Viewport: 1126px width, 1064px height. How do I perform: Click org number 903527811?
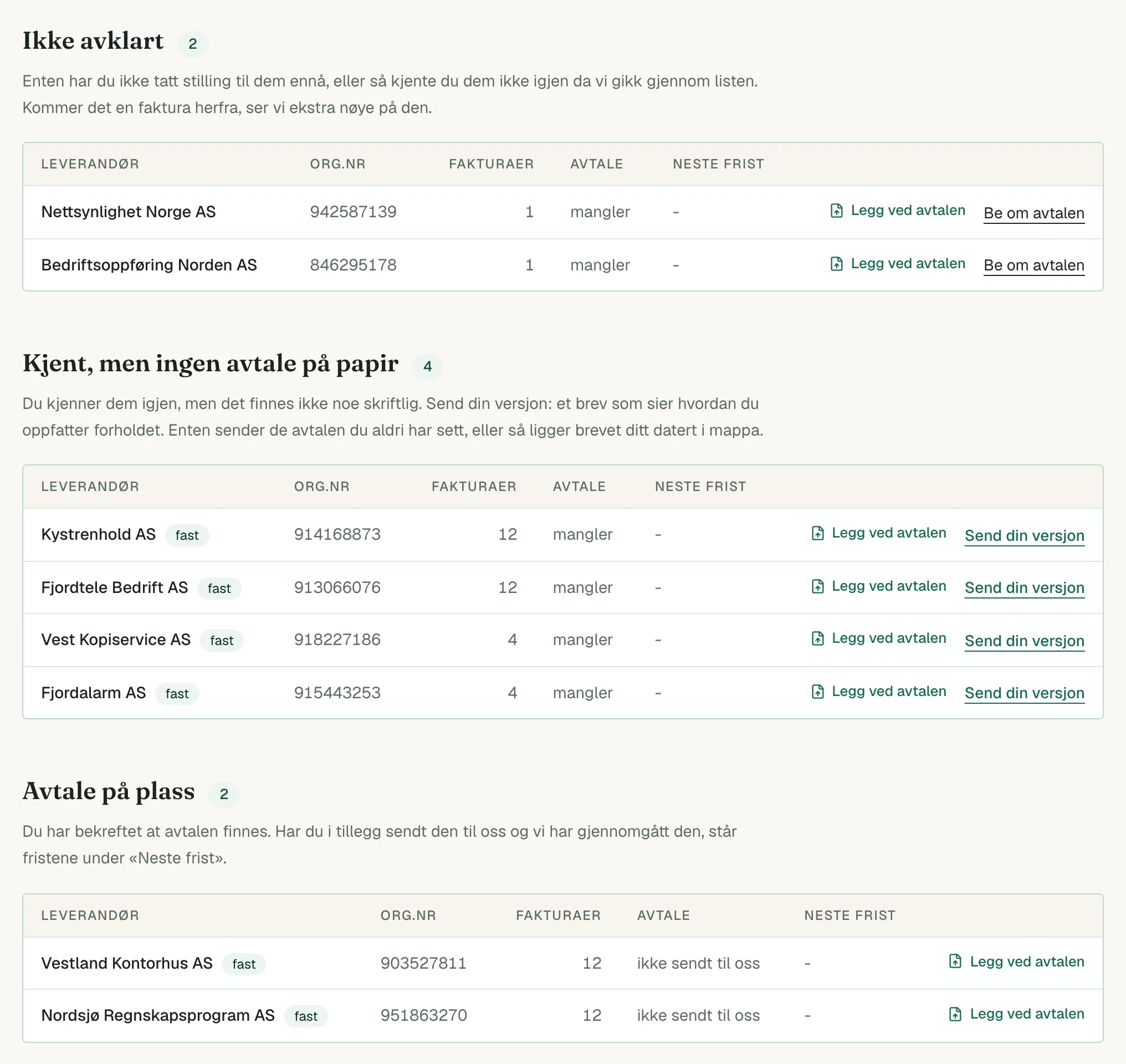423,963
